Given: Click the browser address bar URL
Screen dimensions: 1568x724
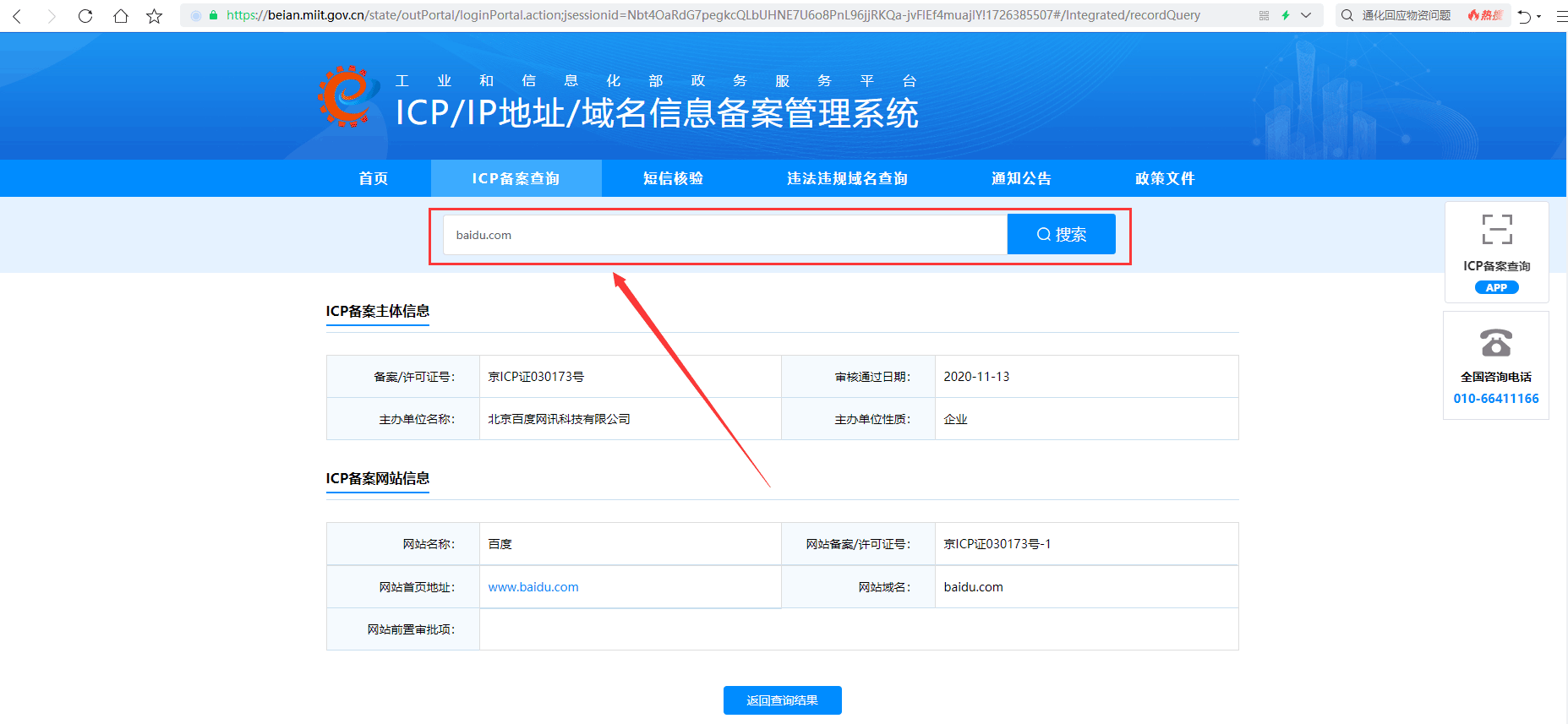Looking at the screenshot, I should [x=713, y=15].
